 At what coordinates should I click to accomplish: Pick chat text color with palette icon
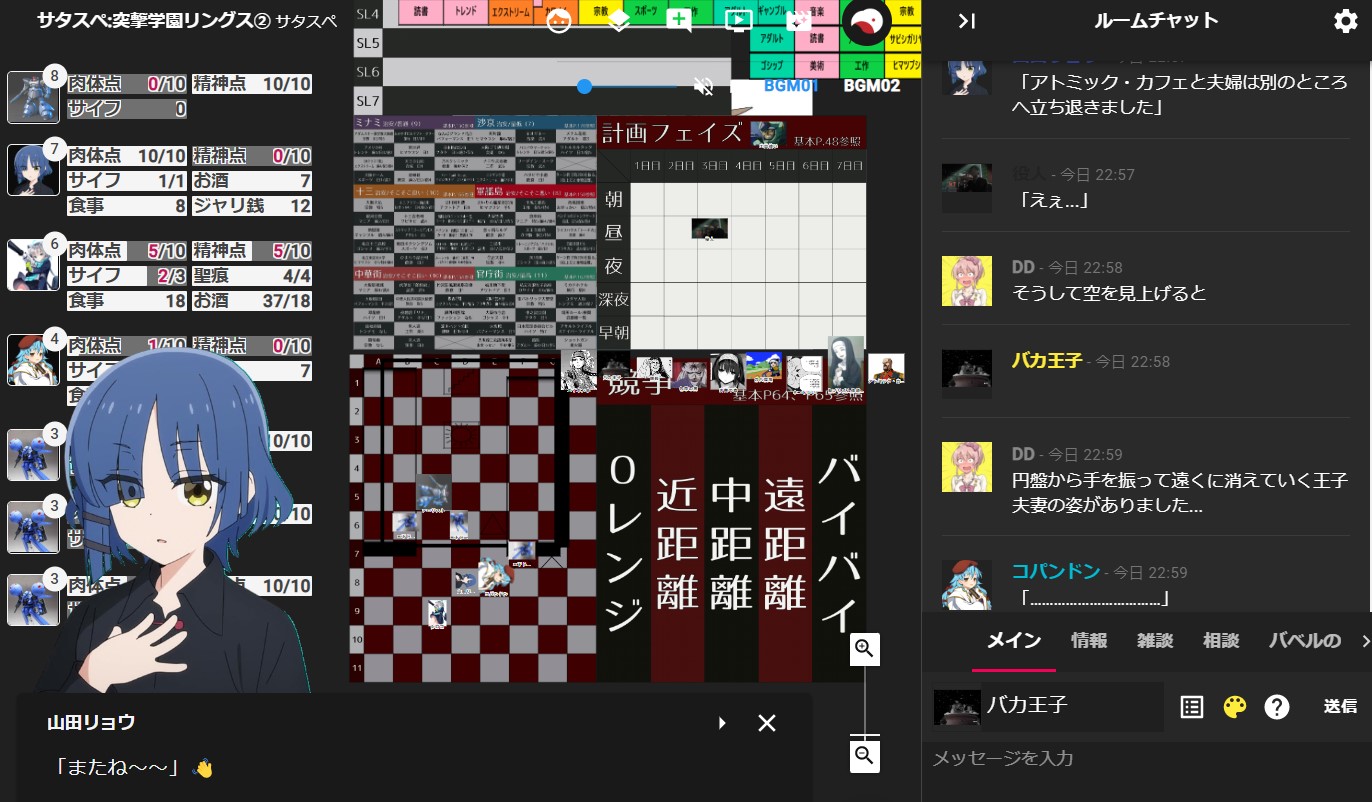(x=1235, y=707)
